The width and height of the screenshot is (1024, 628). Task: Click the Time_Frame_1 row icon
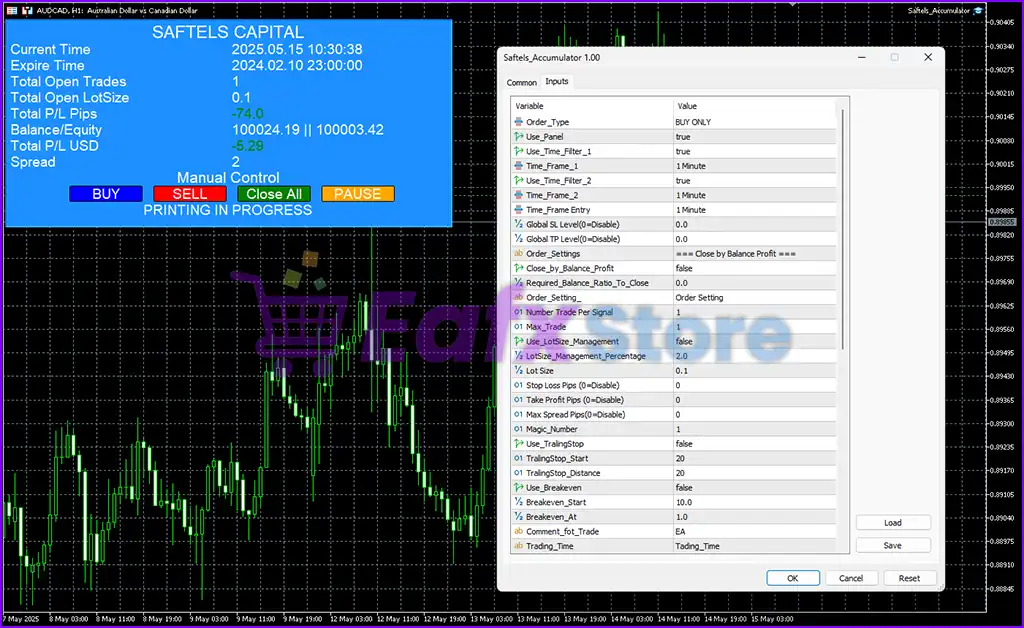[x=519, y=166]
